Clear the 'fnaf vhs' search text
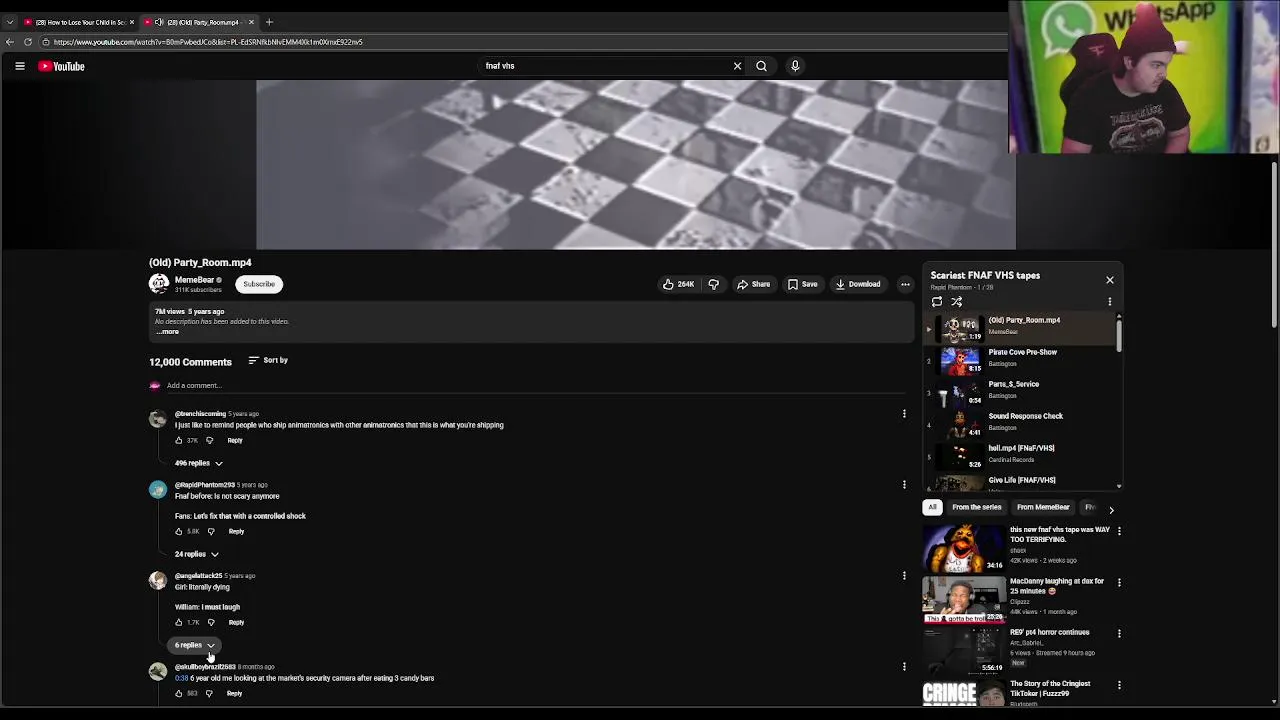Image resolution: width=1280 pixels, height=720 pixels. pyautogui.click(x=738, y=66)
